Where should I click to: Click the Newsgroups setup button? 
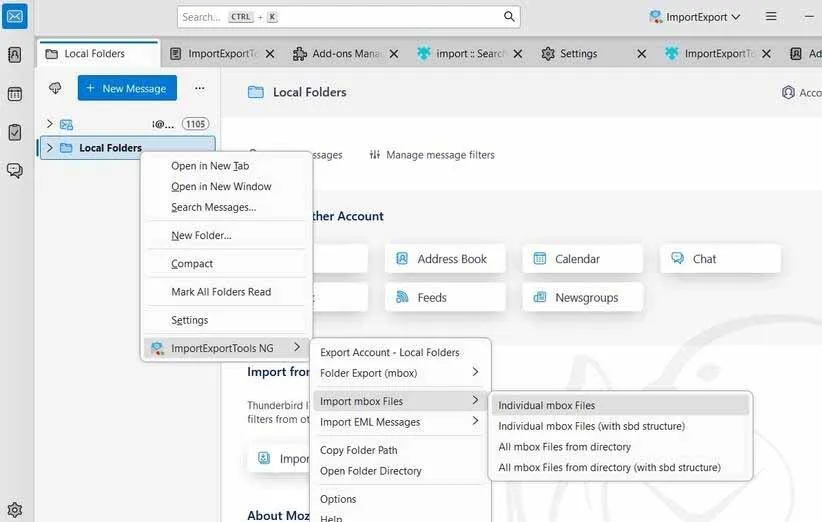[x=583, y=297]
